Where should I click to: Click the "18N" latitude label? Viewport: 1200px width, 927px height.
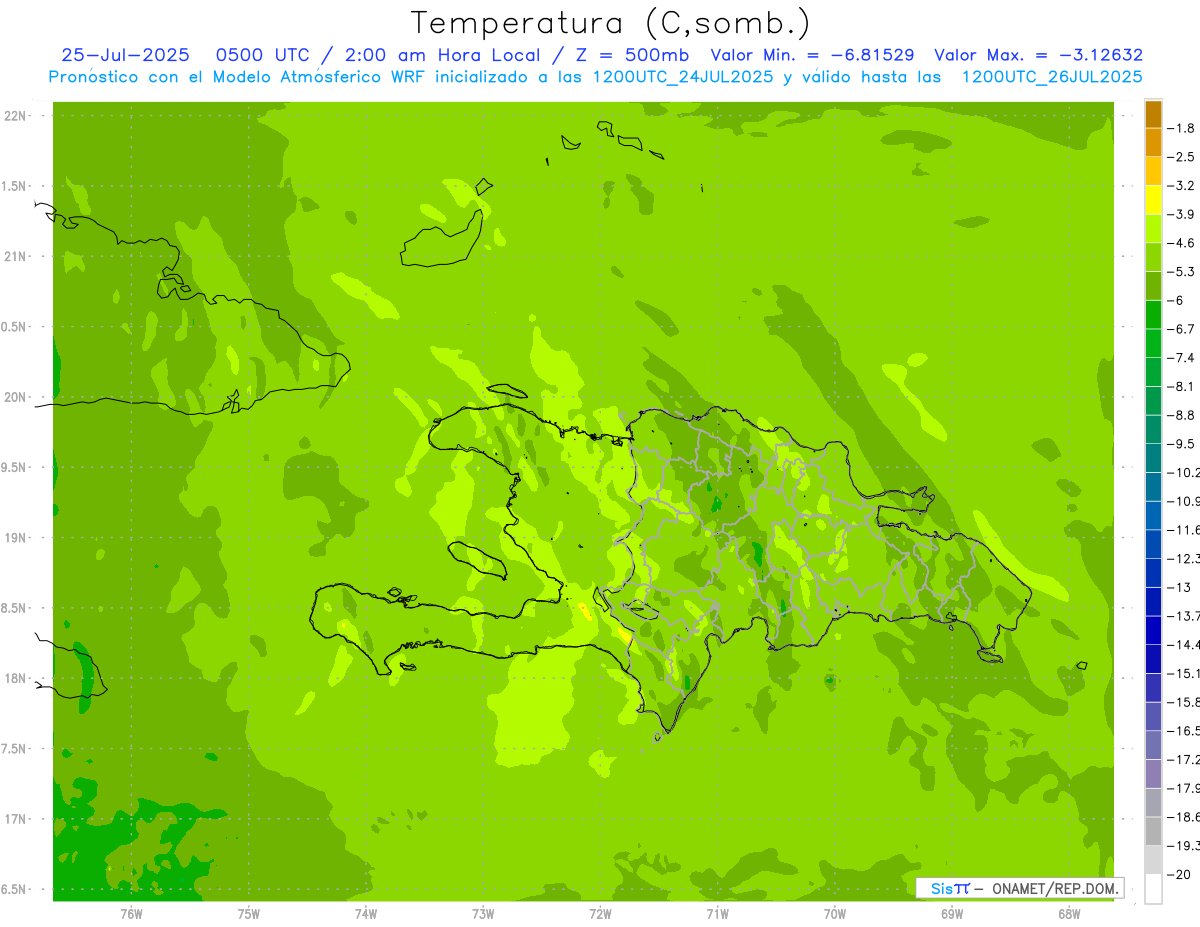pos(15,678)
